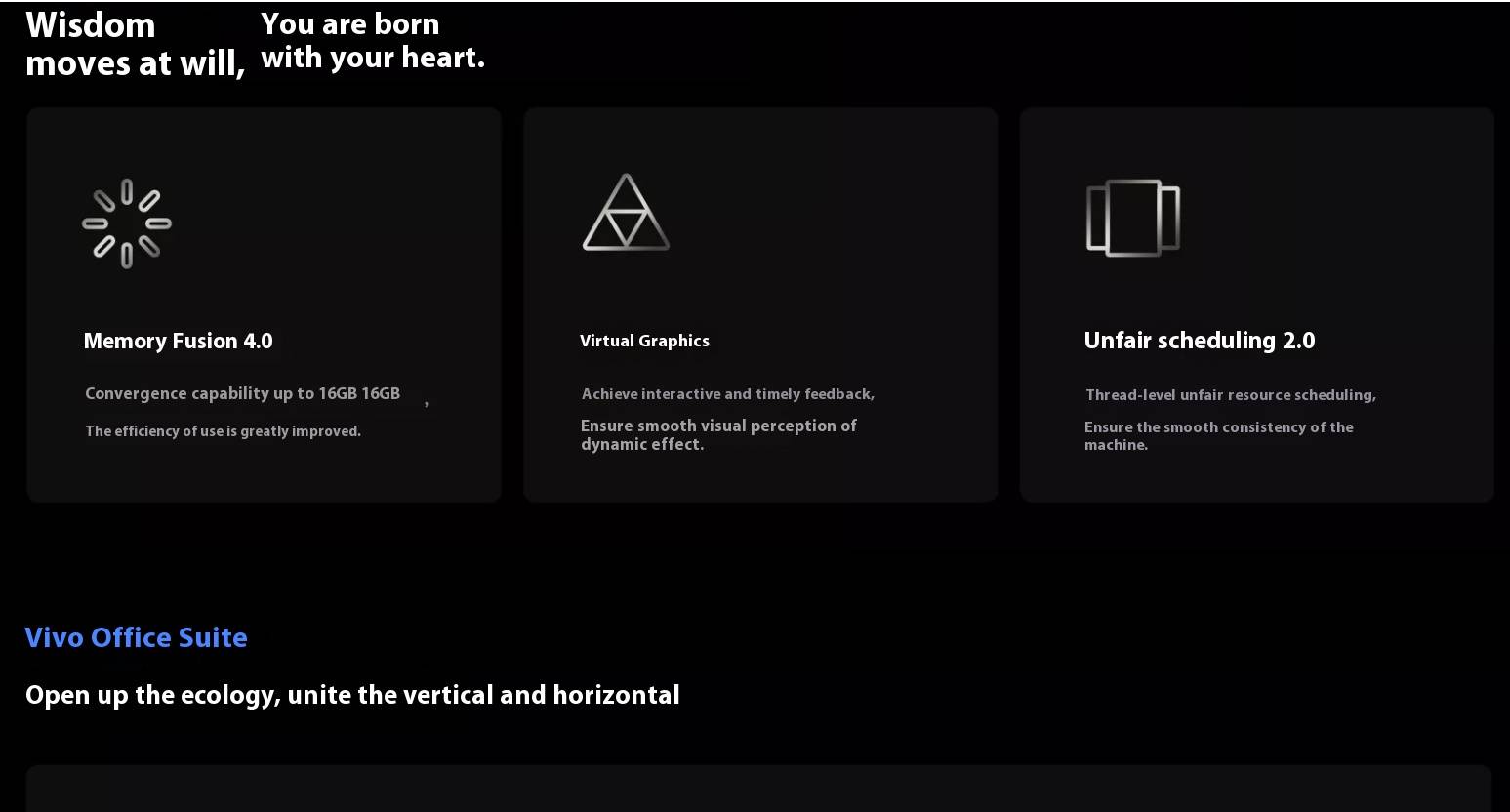Click Ensure smooth visual perception description
The width and height of the screenshot is (1510, 812).
pos(718,434)
